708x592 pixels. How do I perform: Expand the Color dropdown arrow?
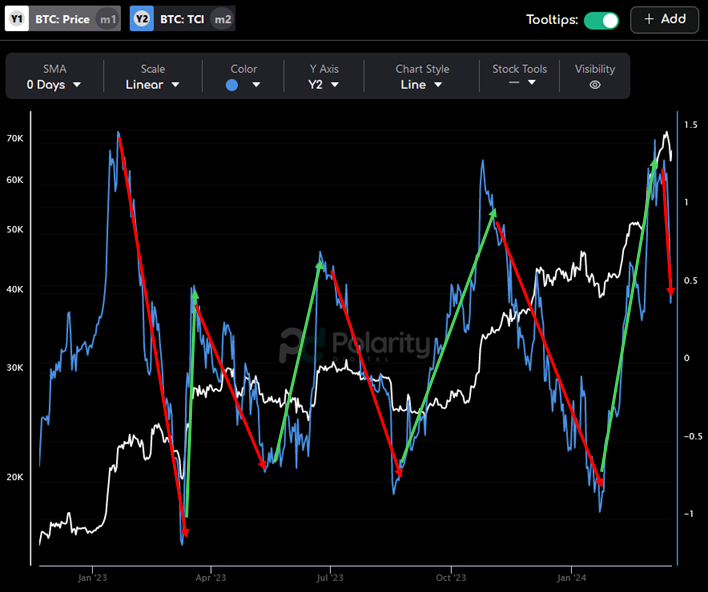click(256, 84)
